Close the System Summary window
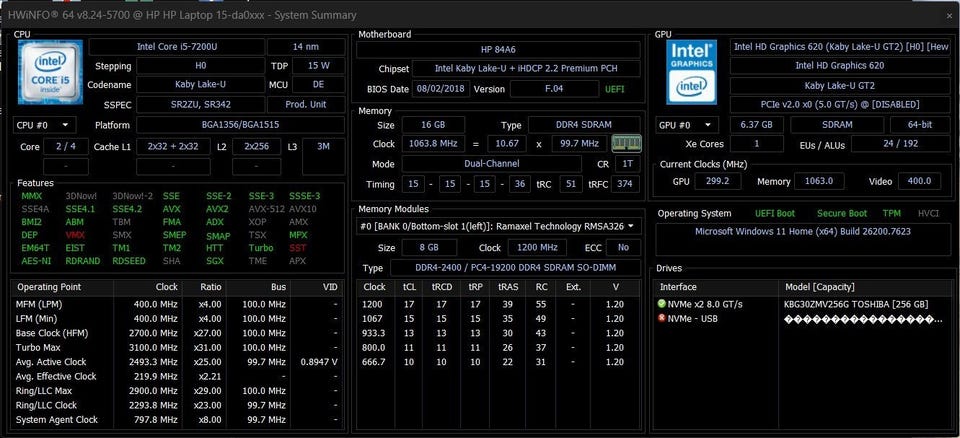This screenshot has height=438, width=960. pos(947,16)
